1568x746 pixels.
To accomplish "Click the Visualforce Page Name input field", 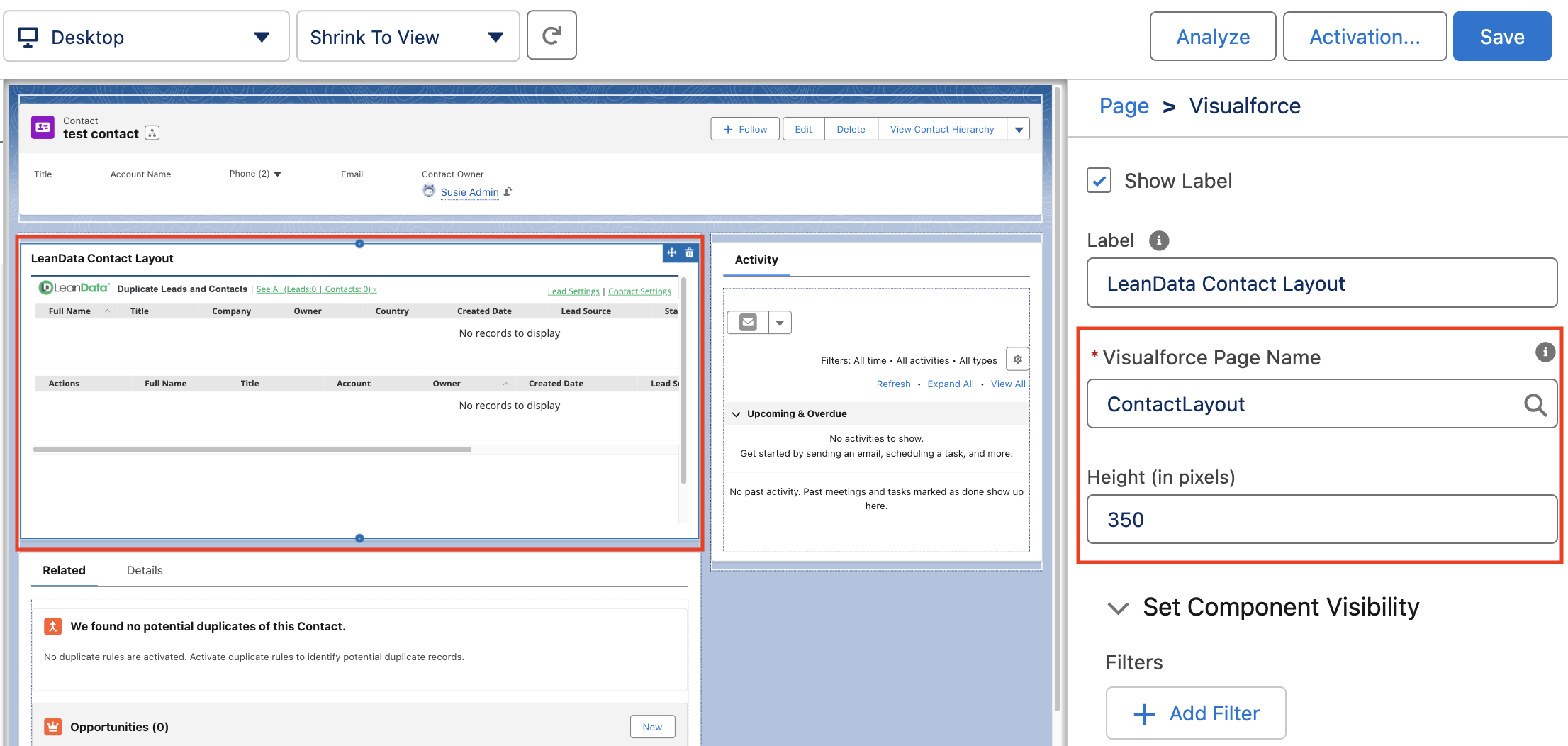I will (1322, 403).
